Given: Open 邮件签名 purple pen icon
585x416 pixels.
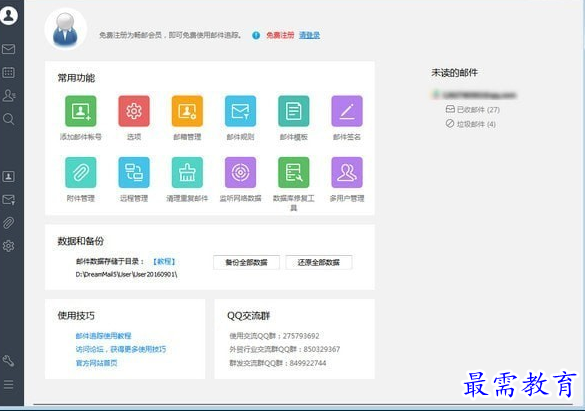Looking at the screenshot, I should (347, 111).
